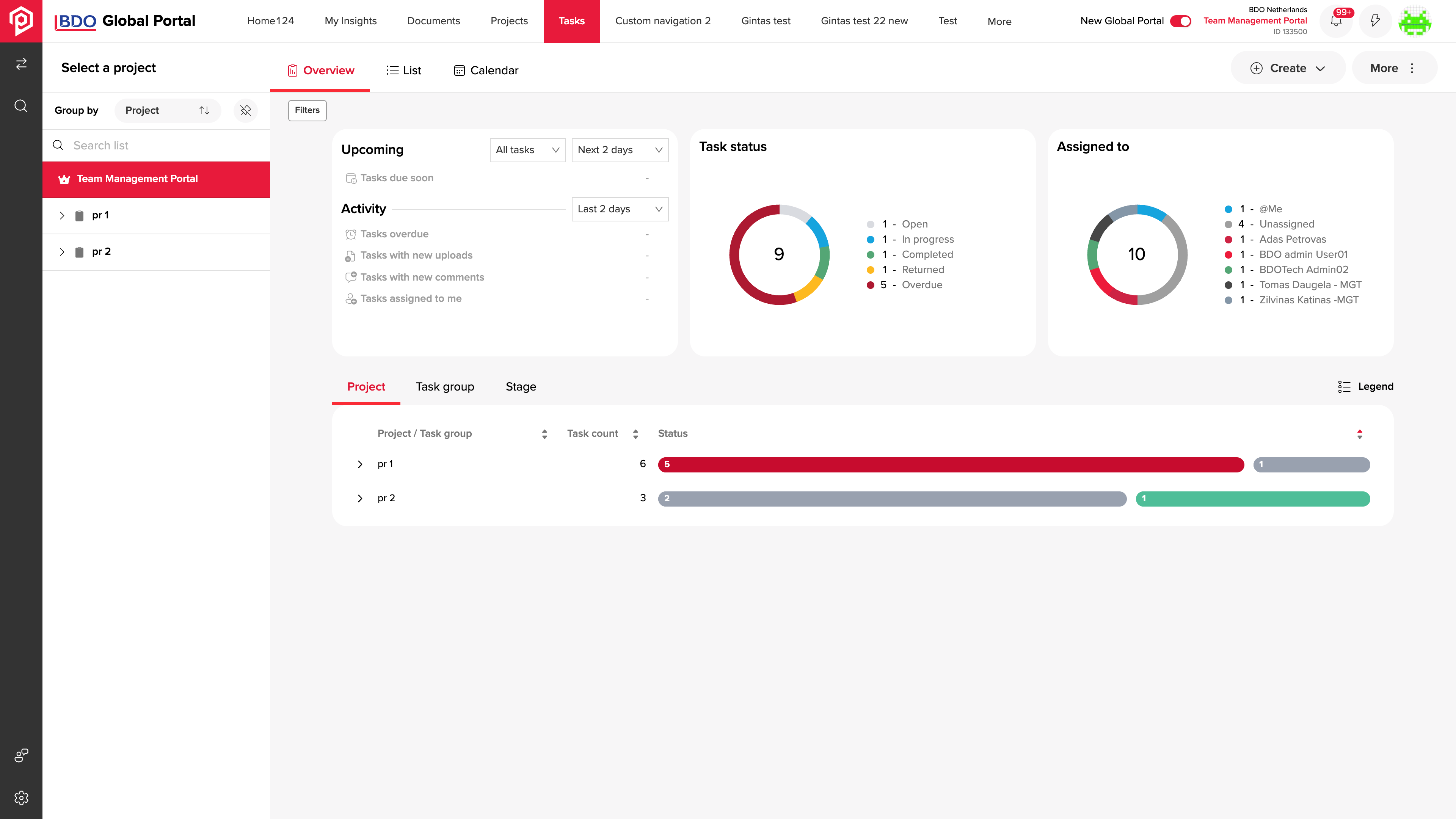Click the green completed bar for pr 2

pos(1252,499)
